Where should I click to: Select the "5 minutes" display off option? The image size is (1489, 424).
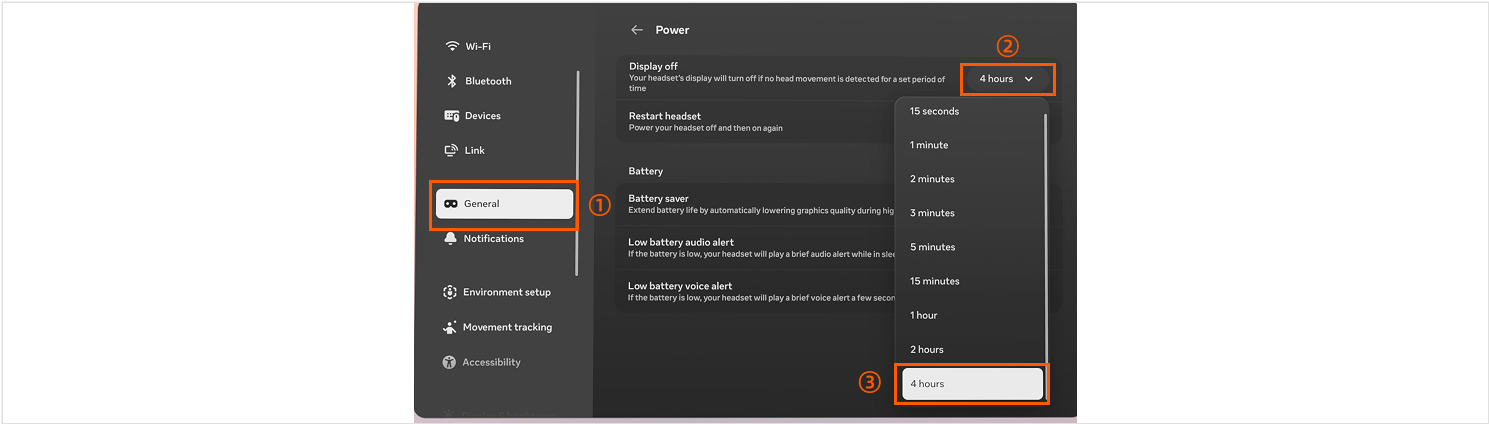click(x=932, y=248)
